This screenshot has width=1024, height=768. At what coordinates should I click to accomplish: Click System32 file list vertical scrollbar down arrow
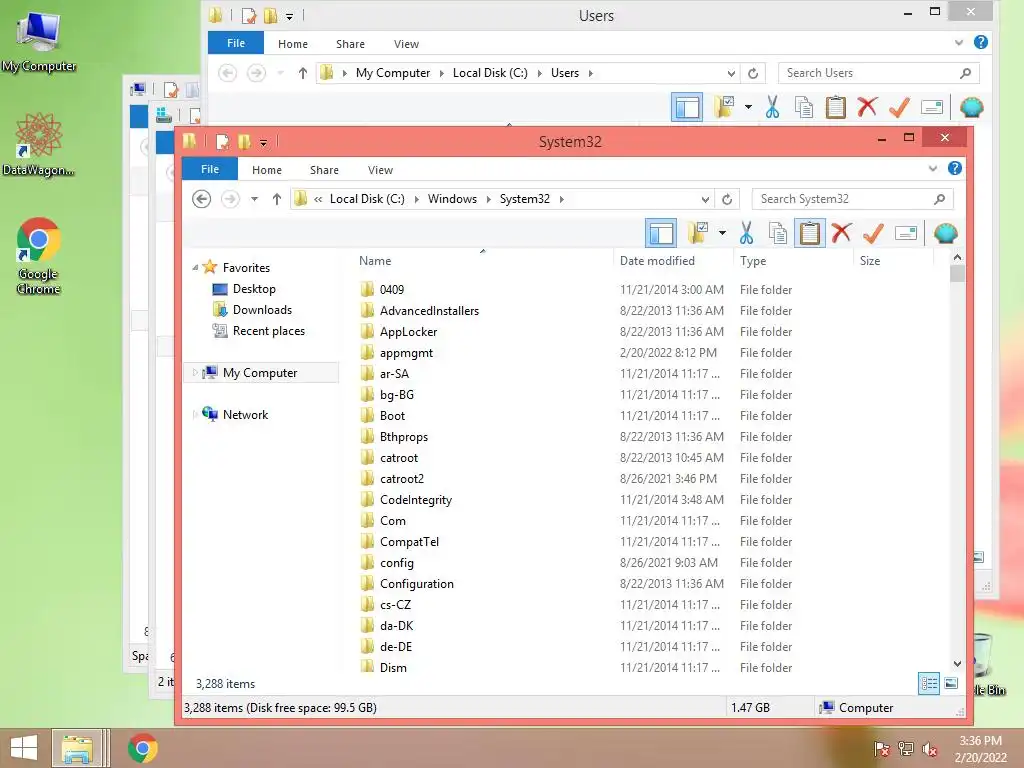(957, 664)
